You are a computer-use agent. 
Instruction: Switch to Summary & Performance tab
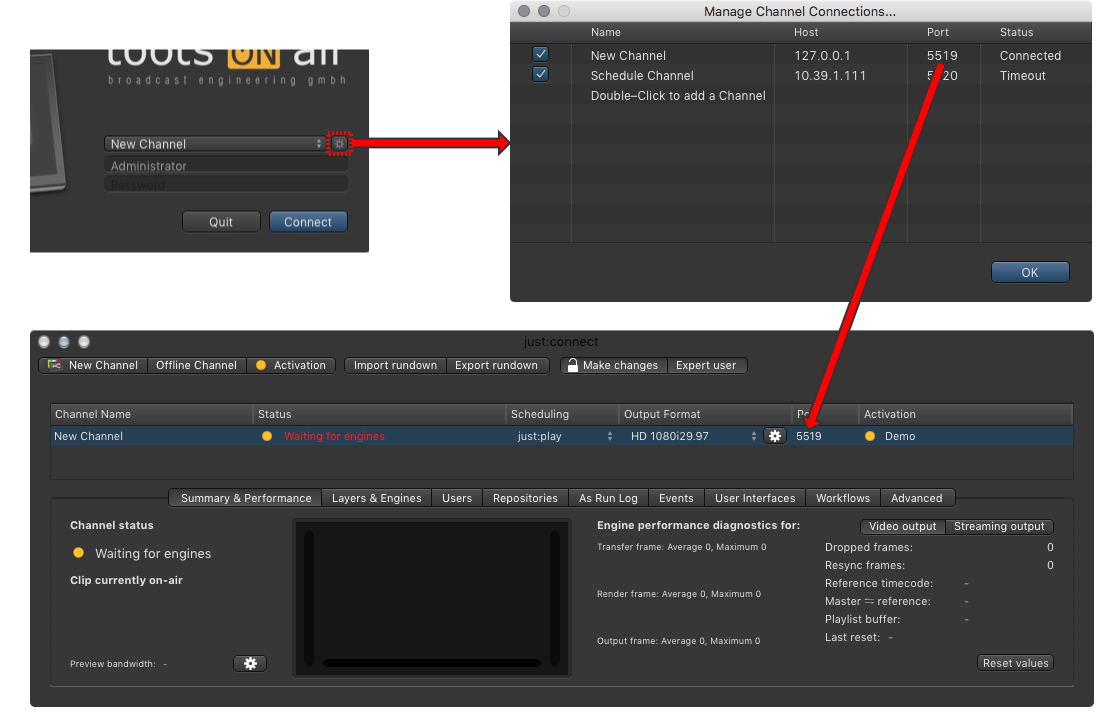click(246, 498)
